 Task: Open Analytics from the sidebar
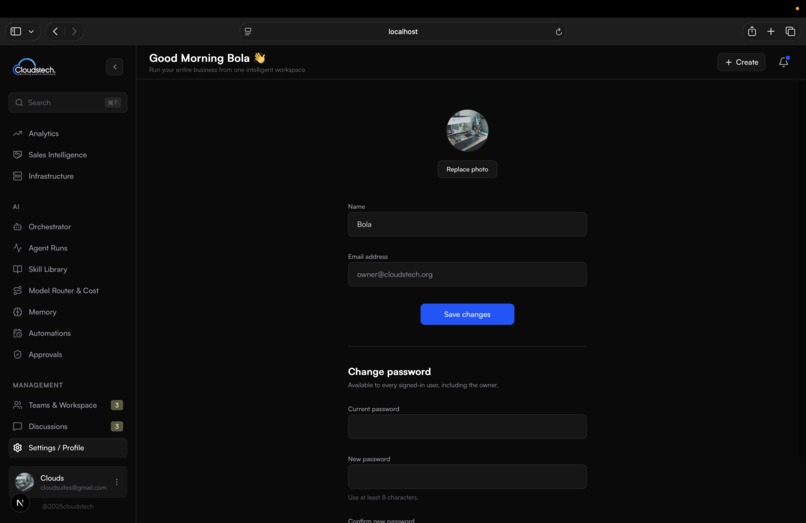(x=68, y=133)
